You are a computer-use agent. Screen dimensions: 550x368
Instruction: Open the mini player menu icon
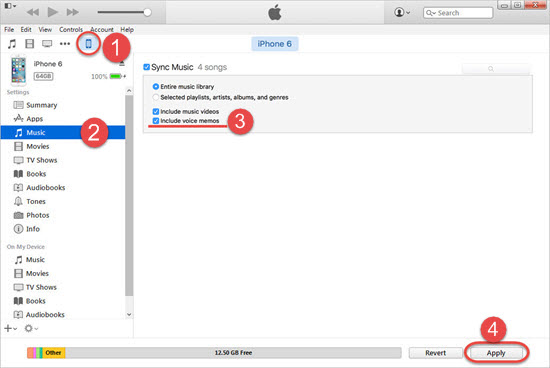pyautogui.click(x=10, y=6)
